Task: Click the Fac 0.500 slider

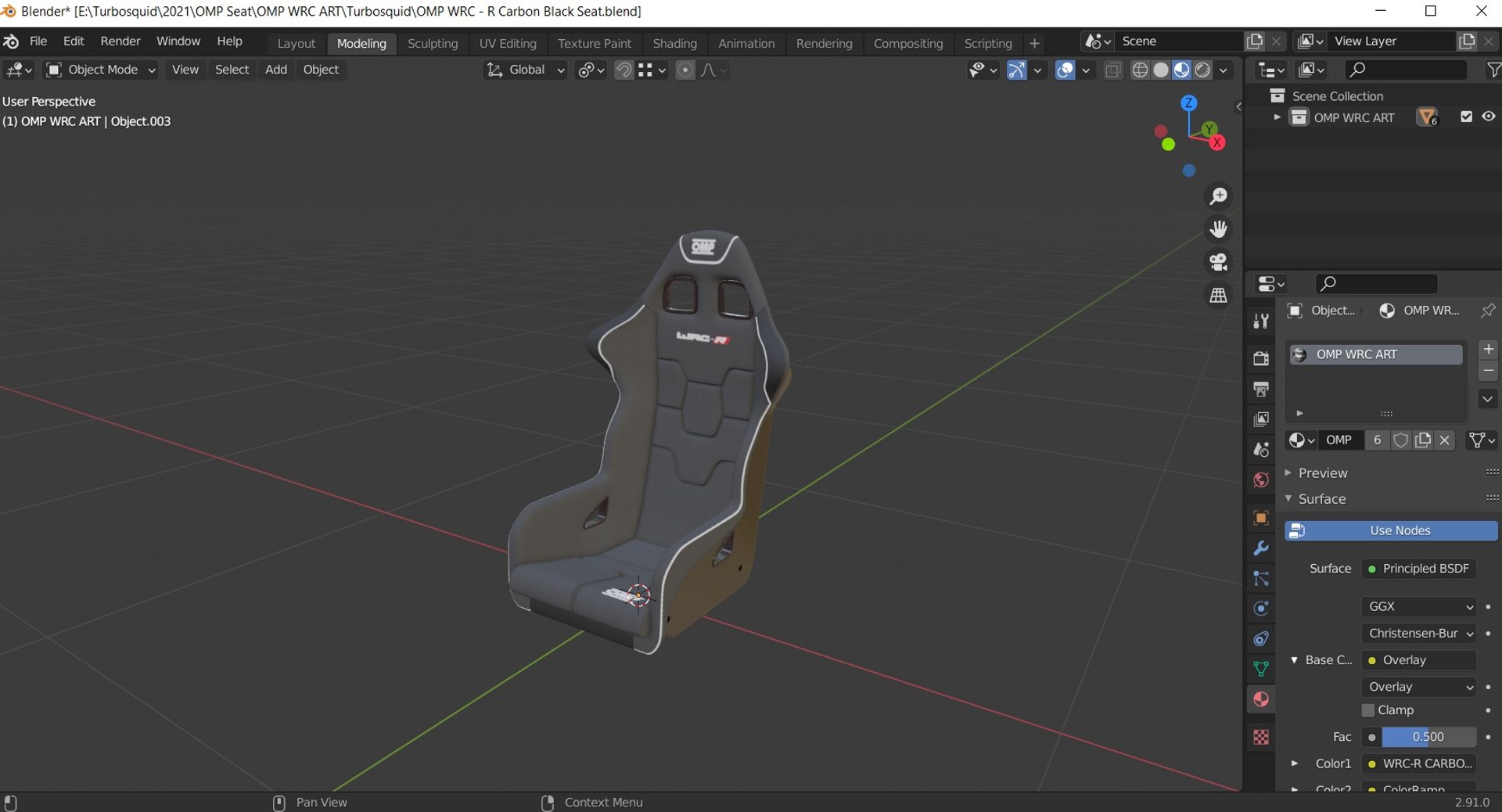Action: point(1428,737)
